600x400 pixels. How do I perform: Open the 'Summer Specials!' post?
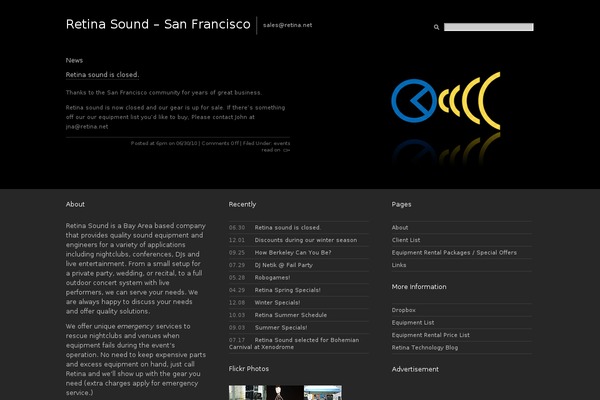[x=281, y=328]
